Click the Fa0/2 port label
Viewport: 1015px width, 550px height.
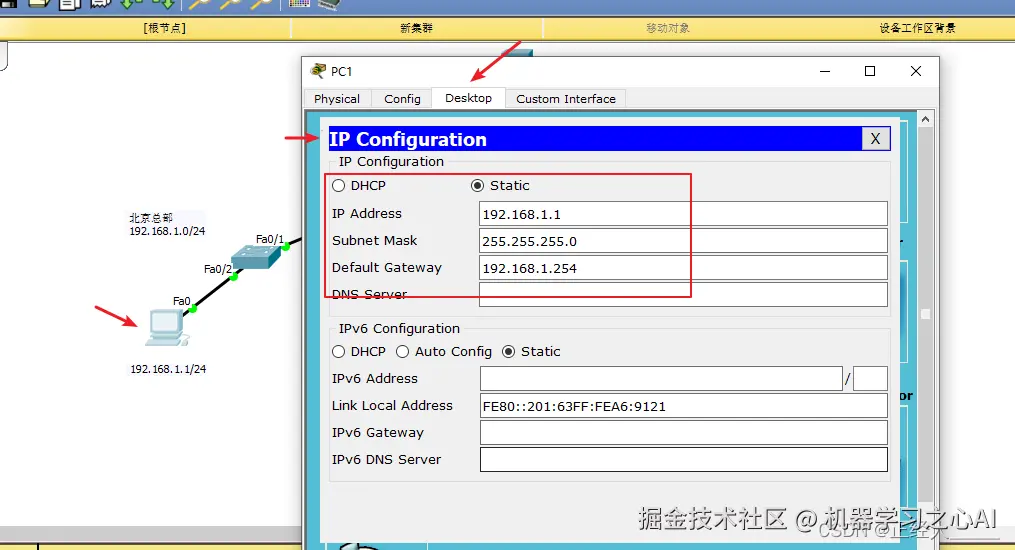click(x=218, y=269)
